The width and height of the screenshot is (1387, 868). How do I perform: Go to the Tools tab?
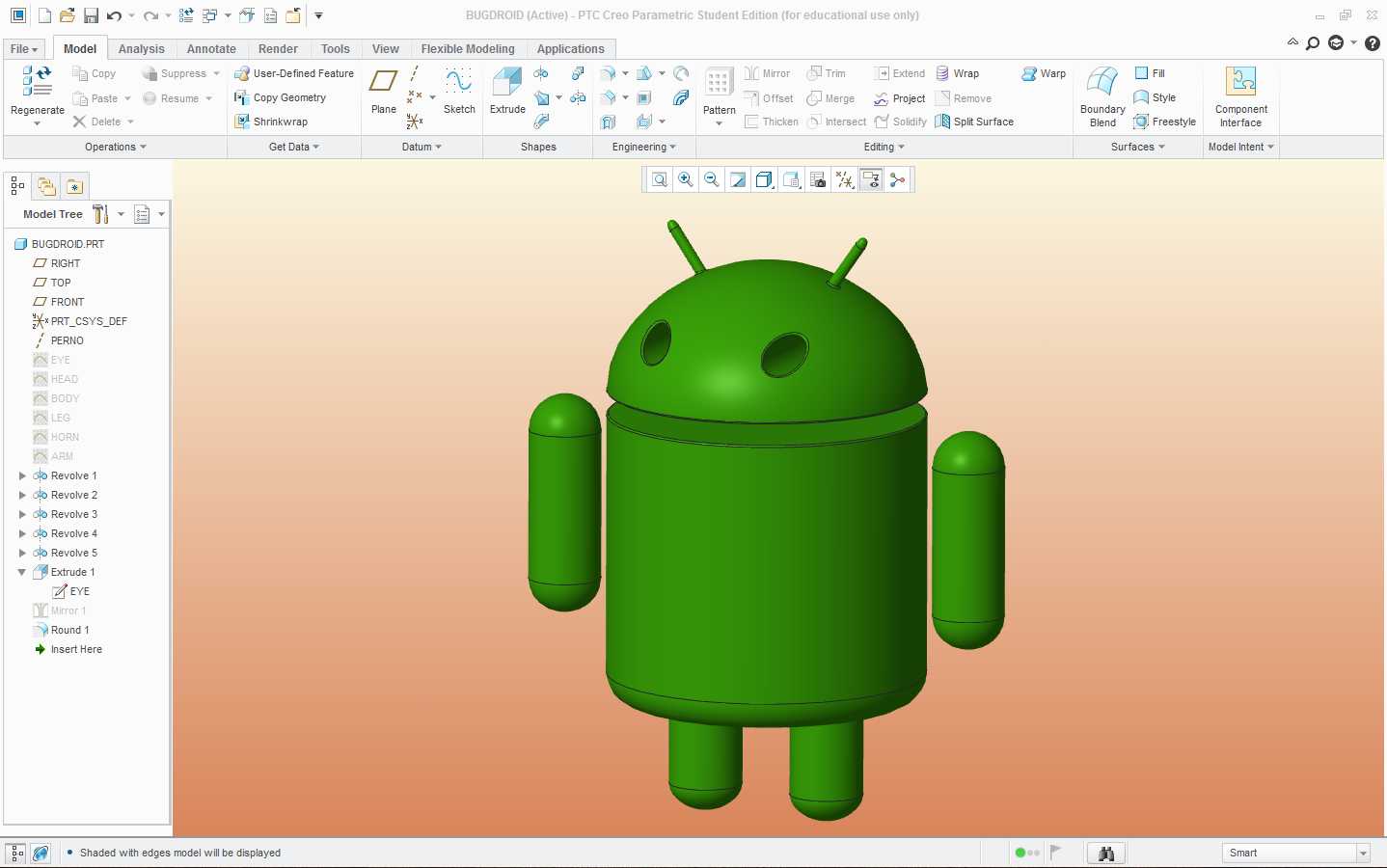[x=336, y=49]
